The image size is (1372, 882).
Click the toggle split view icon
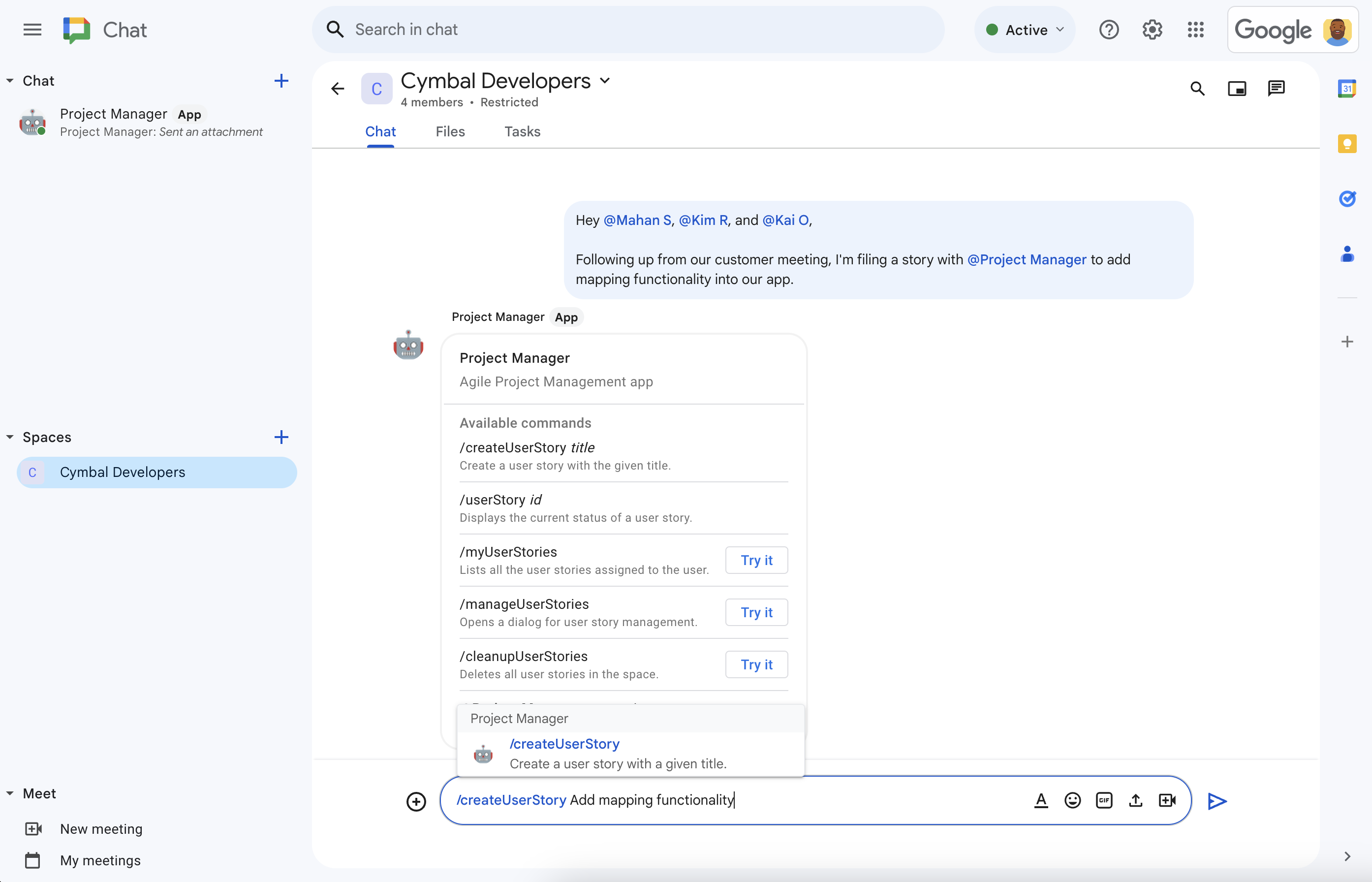[x=1237, y=88]
